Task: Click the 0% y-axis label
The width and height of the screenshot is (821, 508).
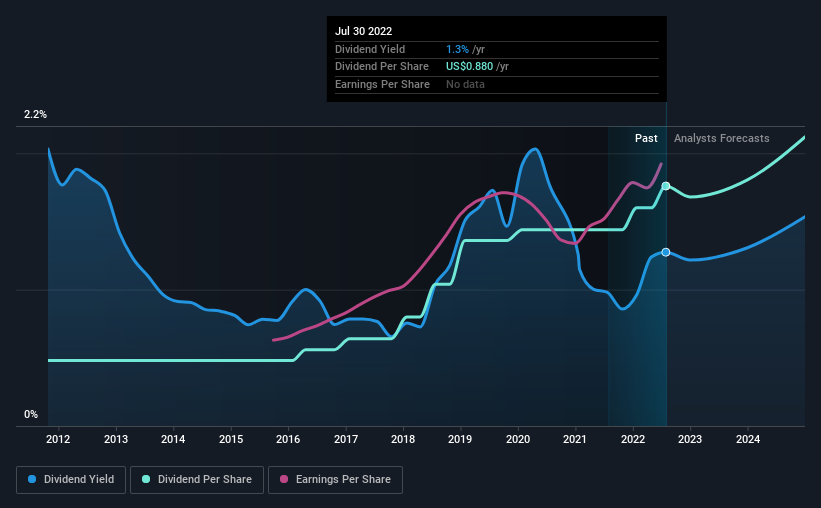Action: pyautogui.click(x=31, y=415)
